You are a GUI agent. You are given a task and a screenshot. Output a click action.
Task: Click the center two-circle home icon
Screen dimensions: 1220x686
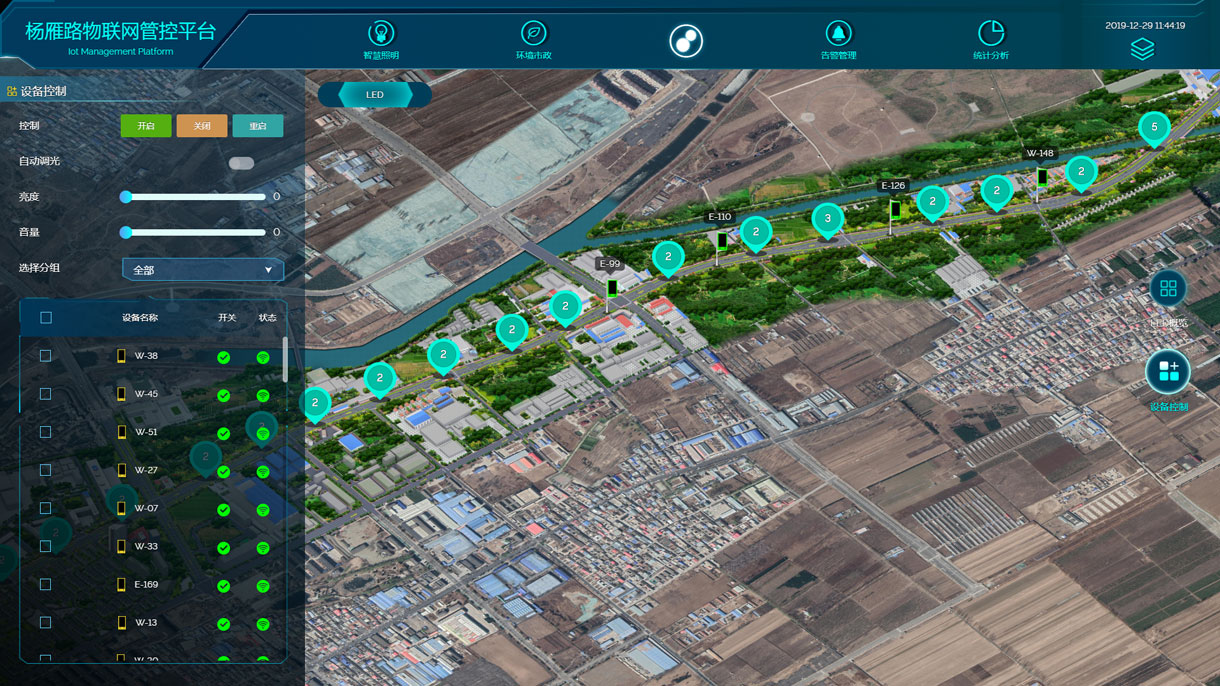click(686, 41)
